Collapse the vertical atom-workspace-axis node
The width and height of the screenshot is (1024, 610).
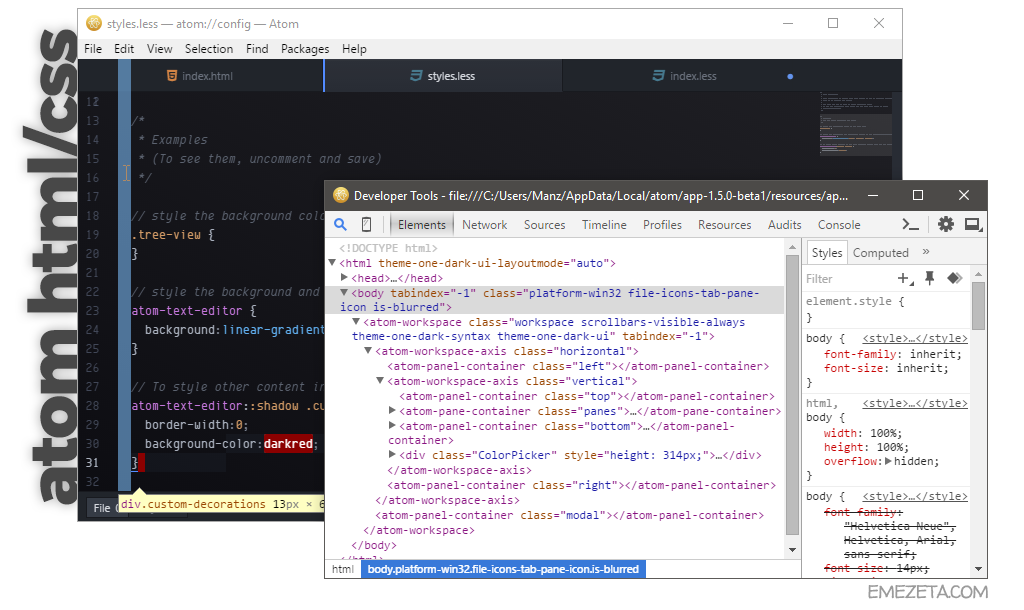coord(379,381)
